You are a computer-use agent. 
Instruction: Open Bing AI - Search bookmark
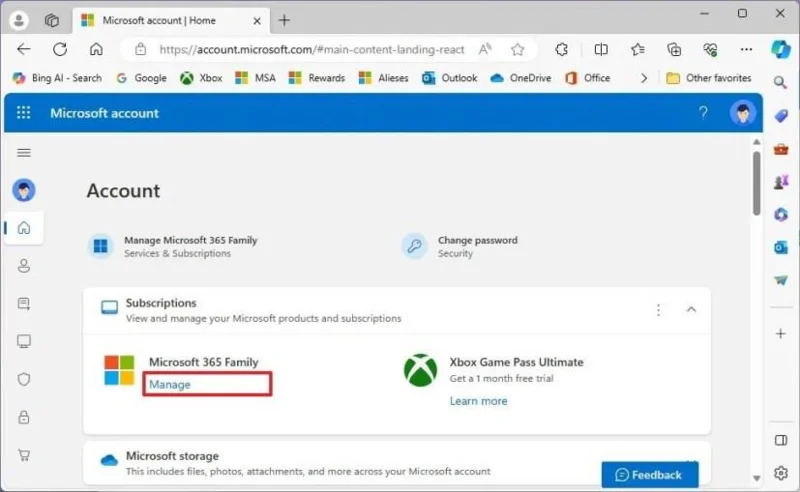[57, 78]
